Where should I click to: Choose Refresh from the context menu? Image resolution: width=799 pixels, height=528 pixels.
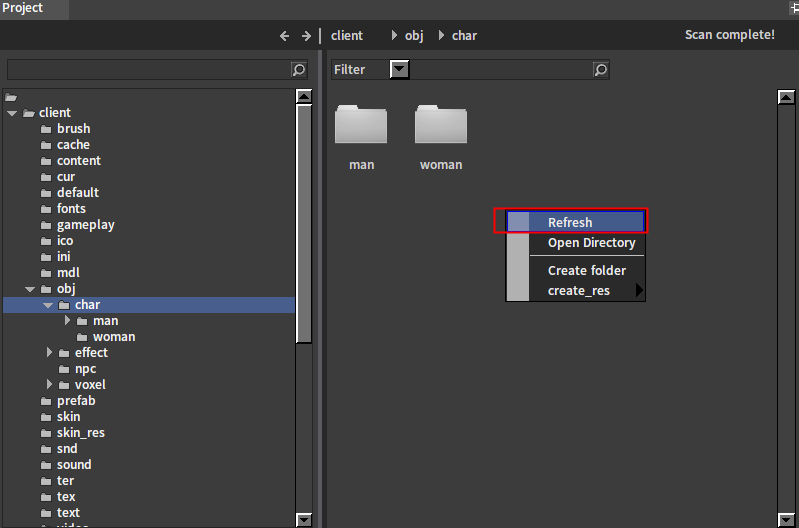tap(570, 222)
